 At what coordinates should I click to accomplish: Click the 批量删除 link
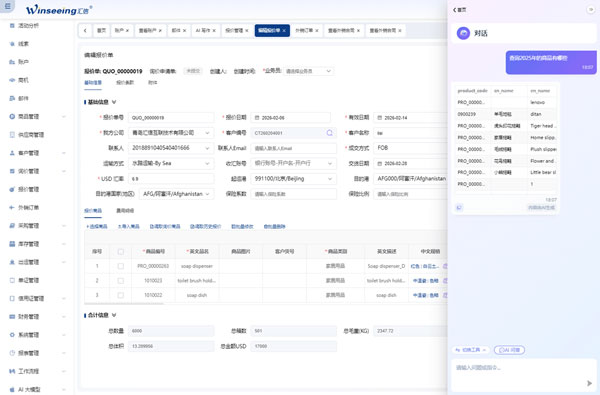click(274, 227)
